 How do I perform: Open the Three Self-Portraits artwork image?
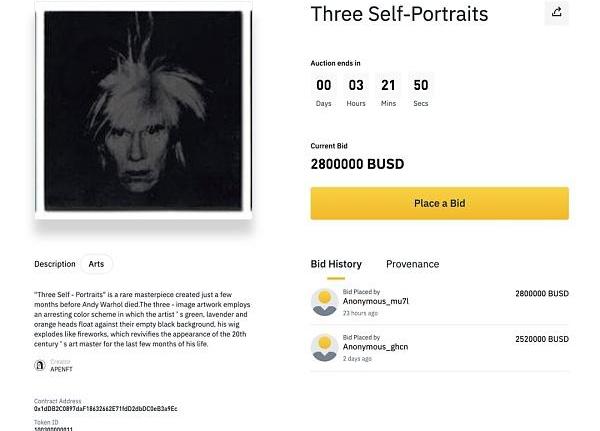[x=144, y=110]
